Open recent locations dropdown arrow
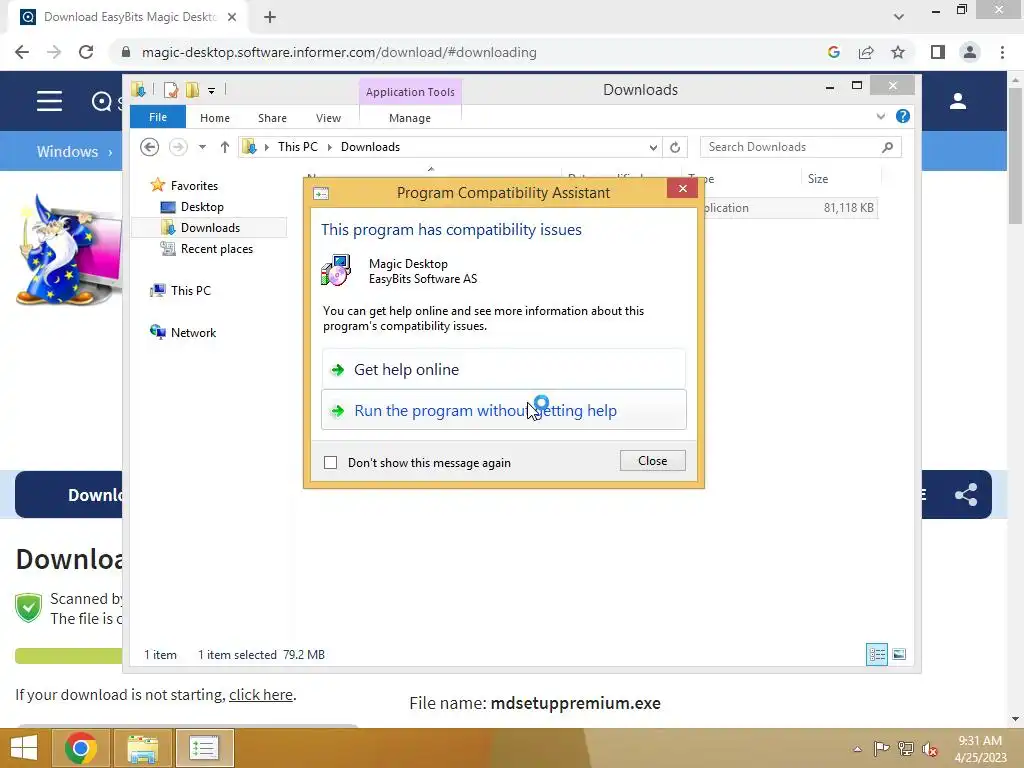The width and height of the screenshot is (1024, 768). (x=202, y=147)
